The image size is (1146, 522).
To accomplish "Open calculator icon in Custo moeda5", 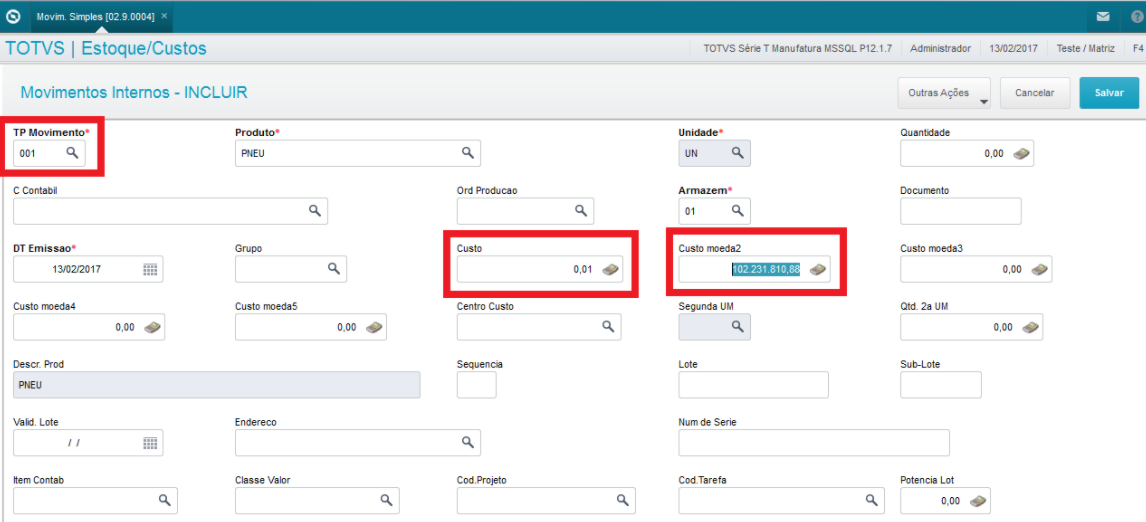I will tap(374, 328).
